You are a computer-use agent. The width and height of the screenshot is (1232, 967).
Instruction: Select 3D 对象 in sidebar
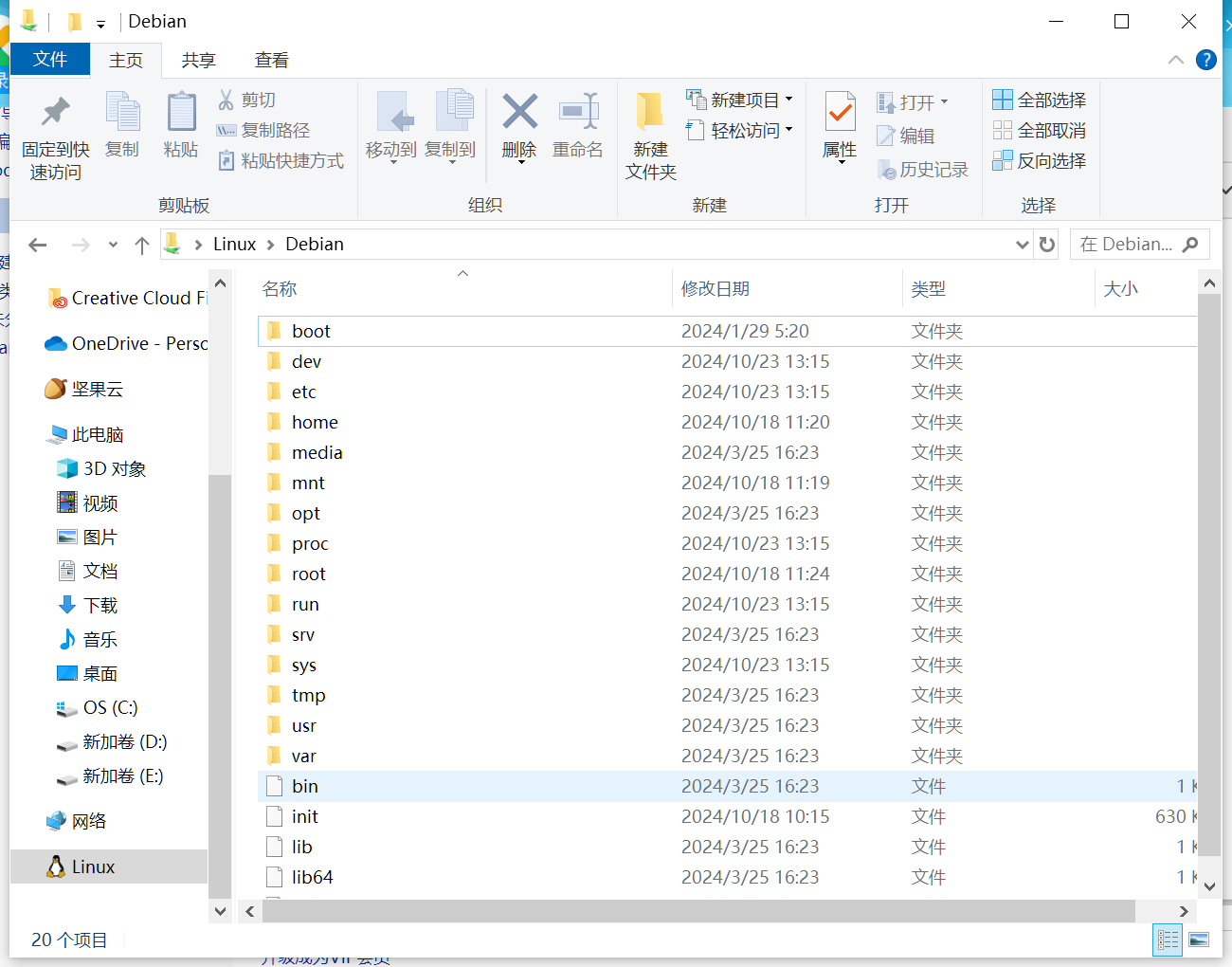tap(101, 468)
